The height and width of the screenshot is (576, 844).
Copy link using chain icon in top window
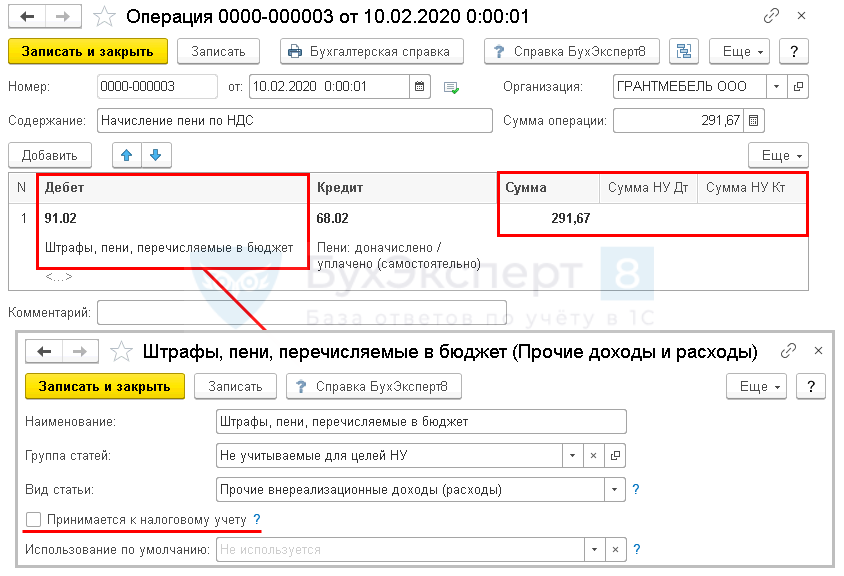(x=771, y=17)
